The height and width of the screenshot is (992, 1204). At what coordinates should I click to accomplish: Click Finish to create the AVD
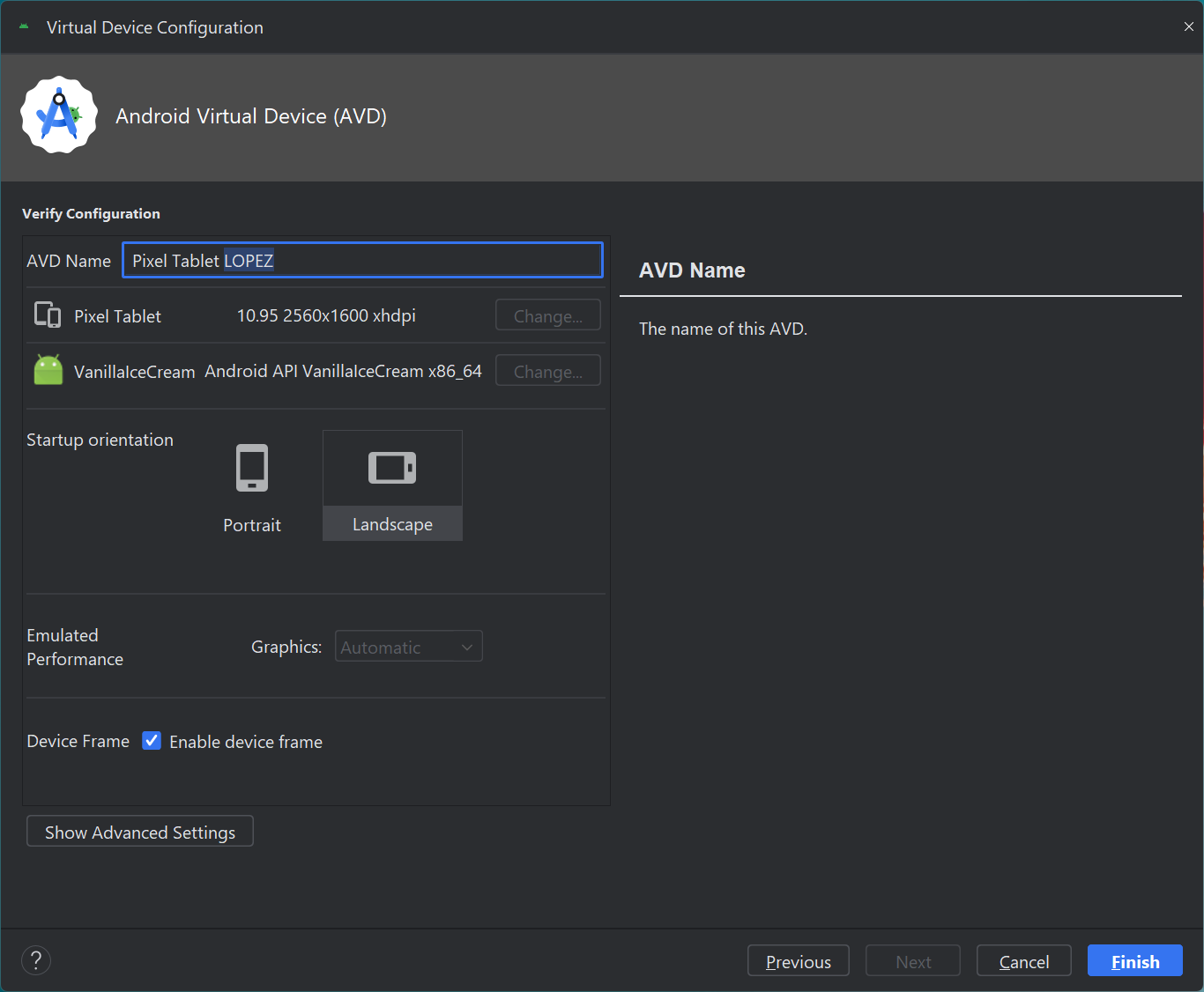(x=1135, y=961)
